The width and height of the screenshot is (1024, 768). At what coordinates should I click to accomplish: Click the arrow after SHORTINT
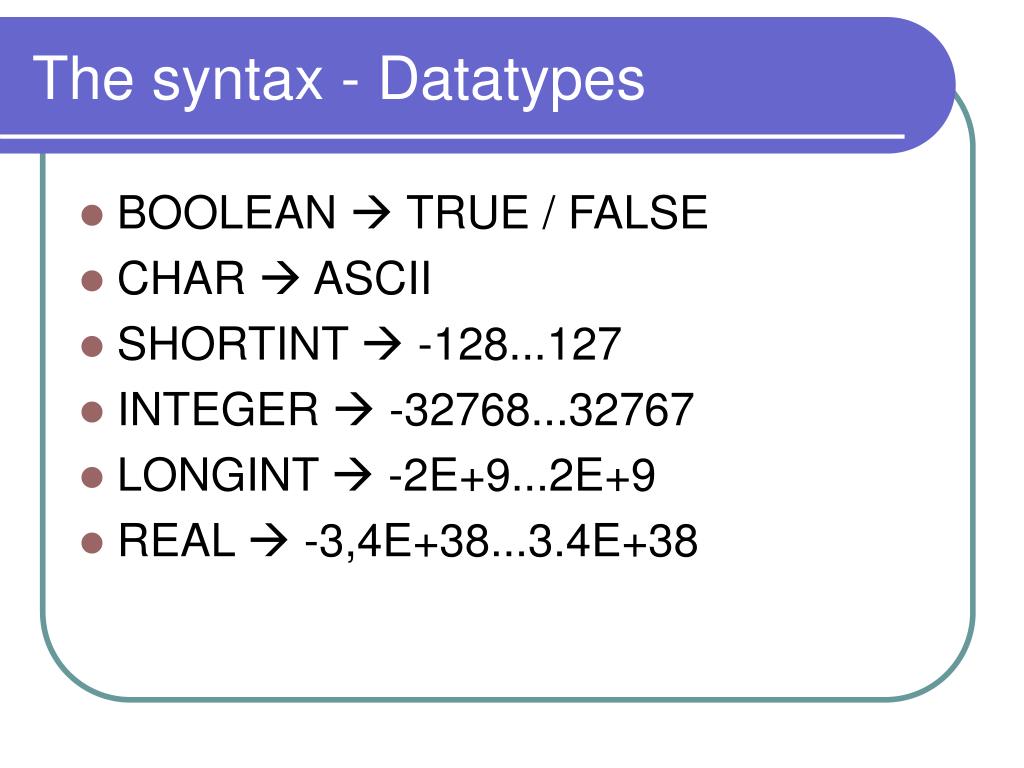(x=382, y=344)
